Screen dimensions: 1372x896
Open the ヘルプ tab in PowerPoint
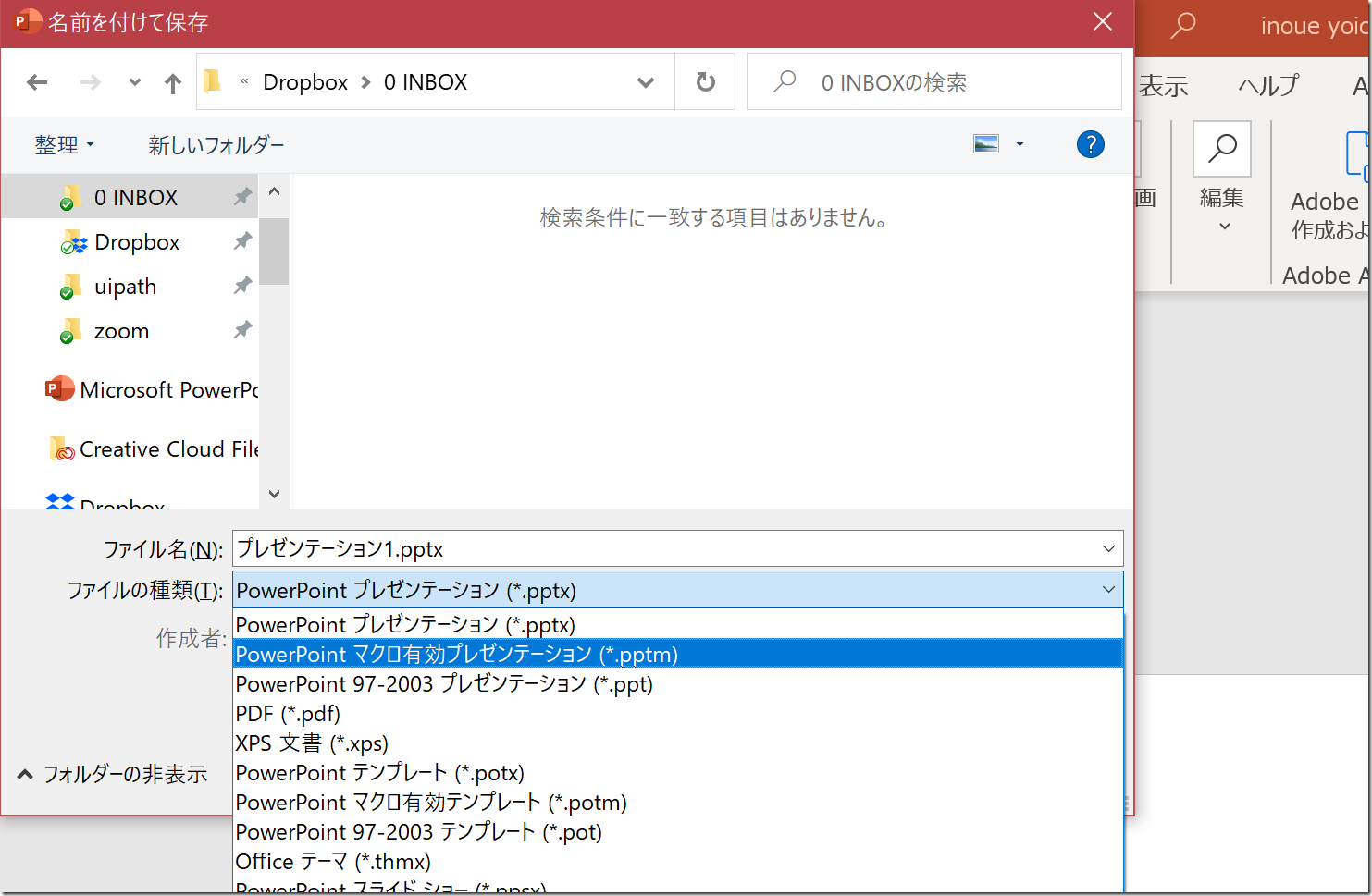(1268, 86)
